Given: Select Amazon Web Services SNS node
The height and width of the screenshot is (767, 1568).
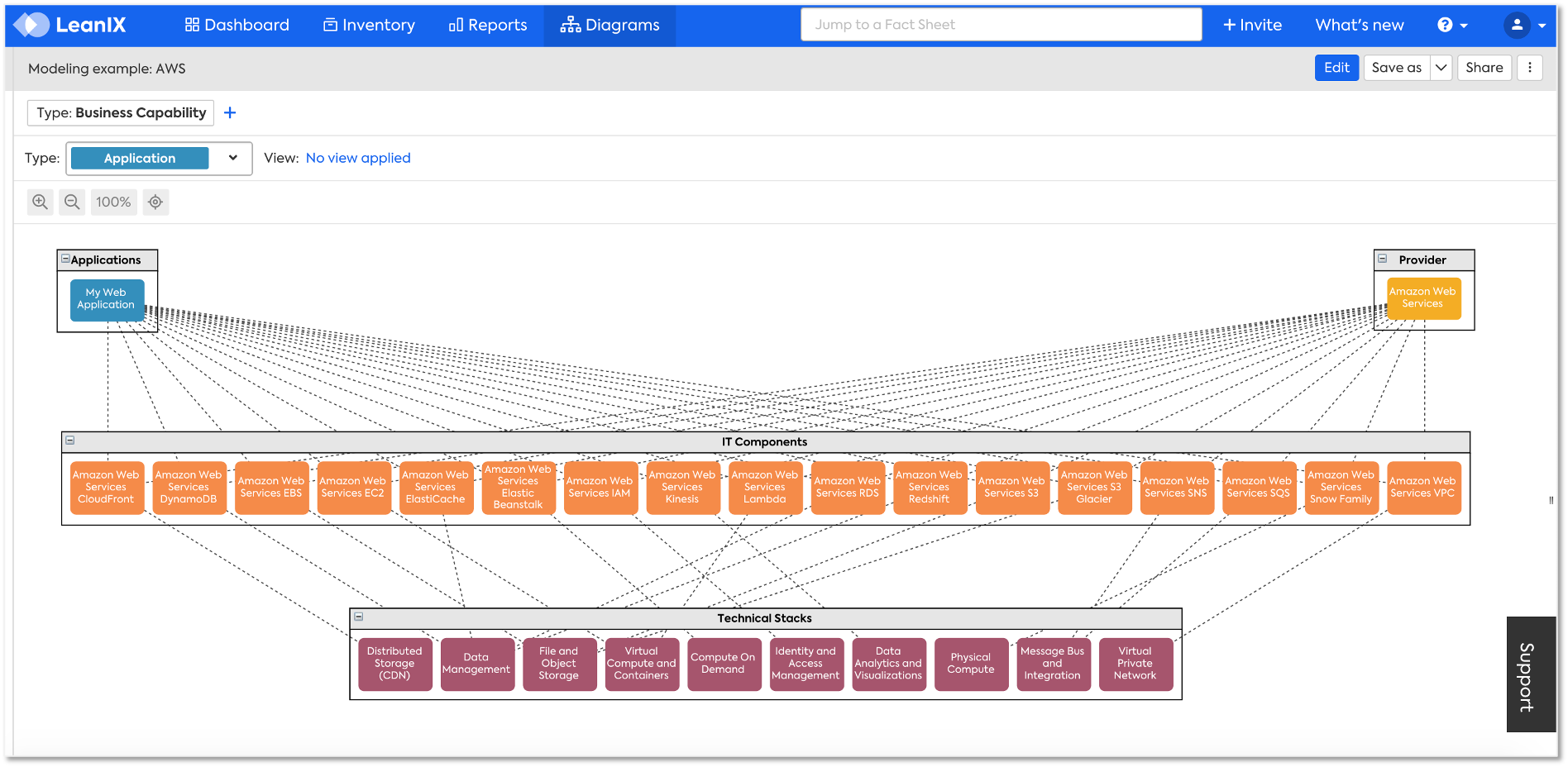Looking at the screenshot, I should coord(1177,488).
